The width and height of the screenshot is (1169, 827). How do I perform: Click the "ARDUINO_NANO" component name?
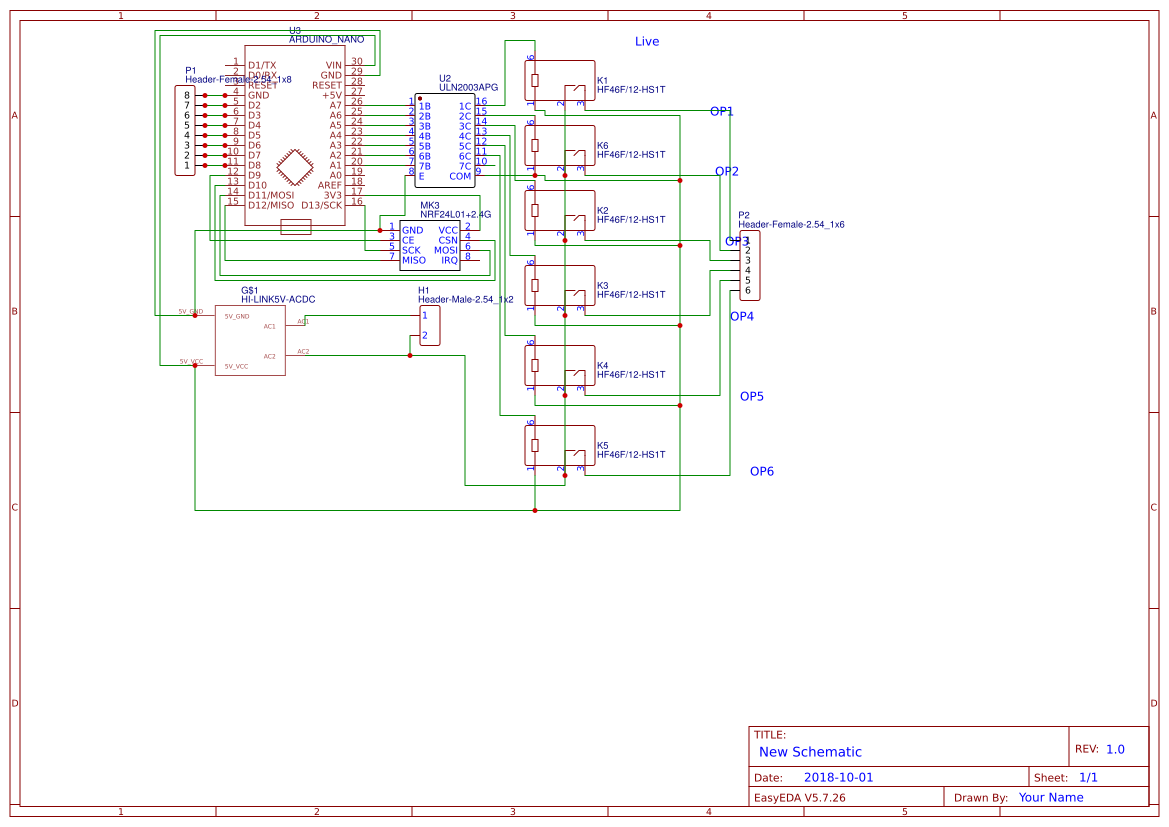pos(327,40)
